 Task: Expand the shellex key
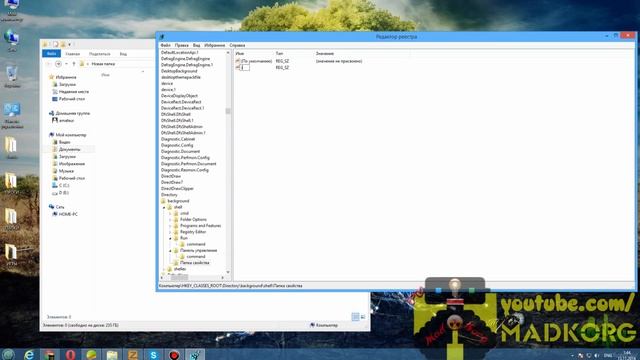164,269
